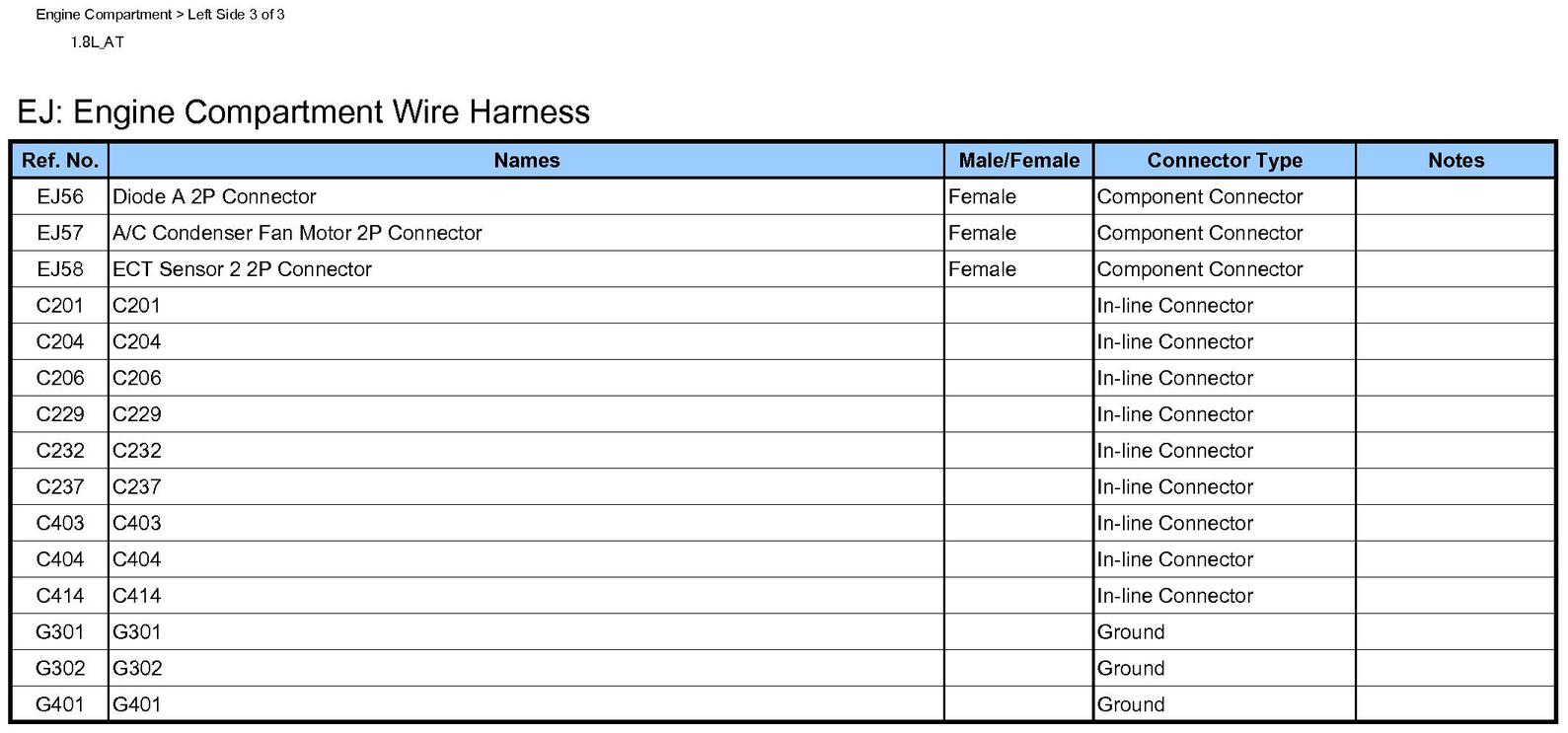Click the C237 reference number cell

[60, 487]
